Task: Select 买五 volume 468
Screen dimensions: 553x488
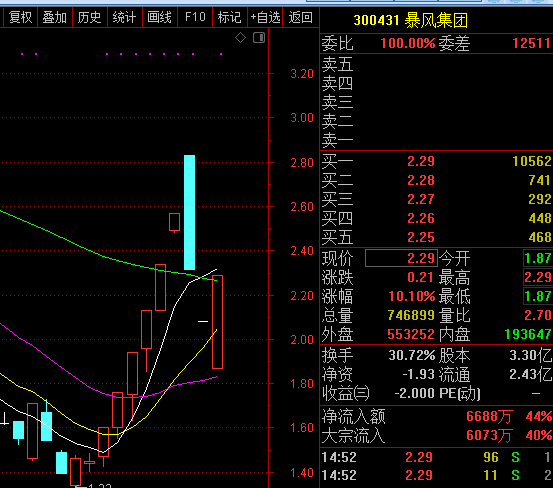Action: pyautogui.click(x=540, y=237)
